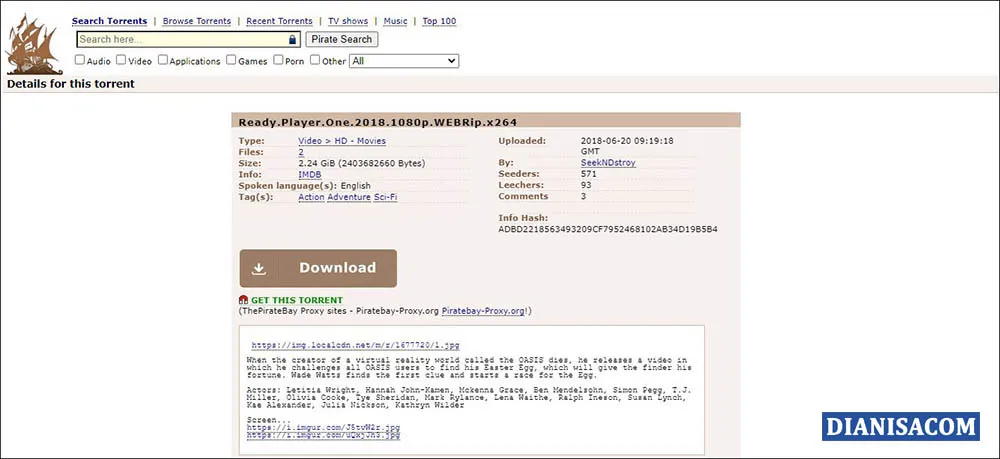The image size is (1000, 459).
Task: Open the Piratebay-Proxy.org! link
Action: (485, 311)
